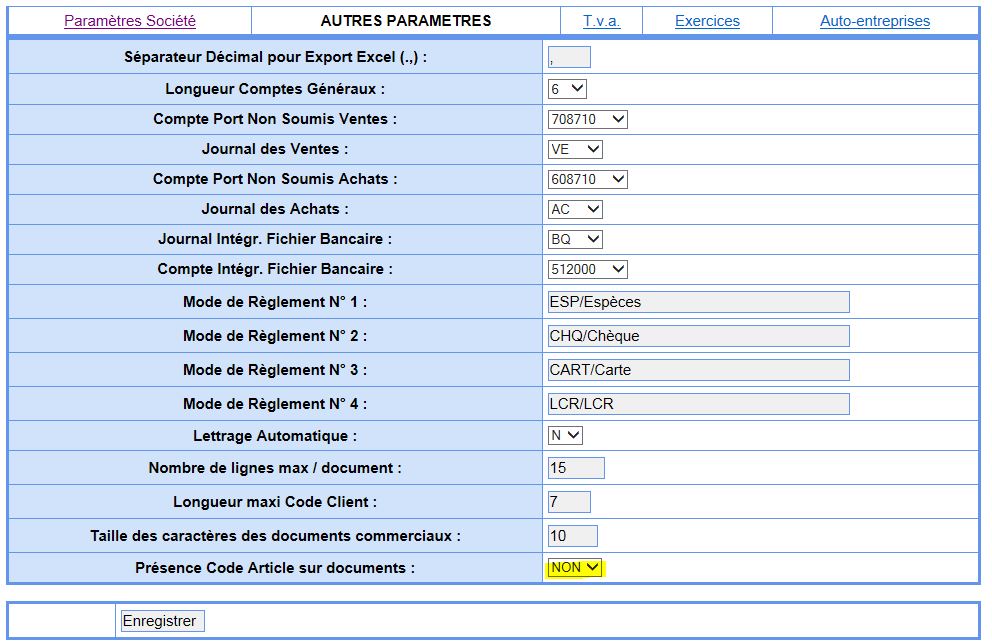Expand the Compte Intégr. Fichier Bancaire dropdown
This screenshot has height=643, width=992.
tap(587, 269)
